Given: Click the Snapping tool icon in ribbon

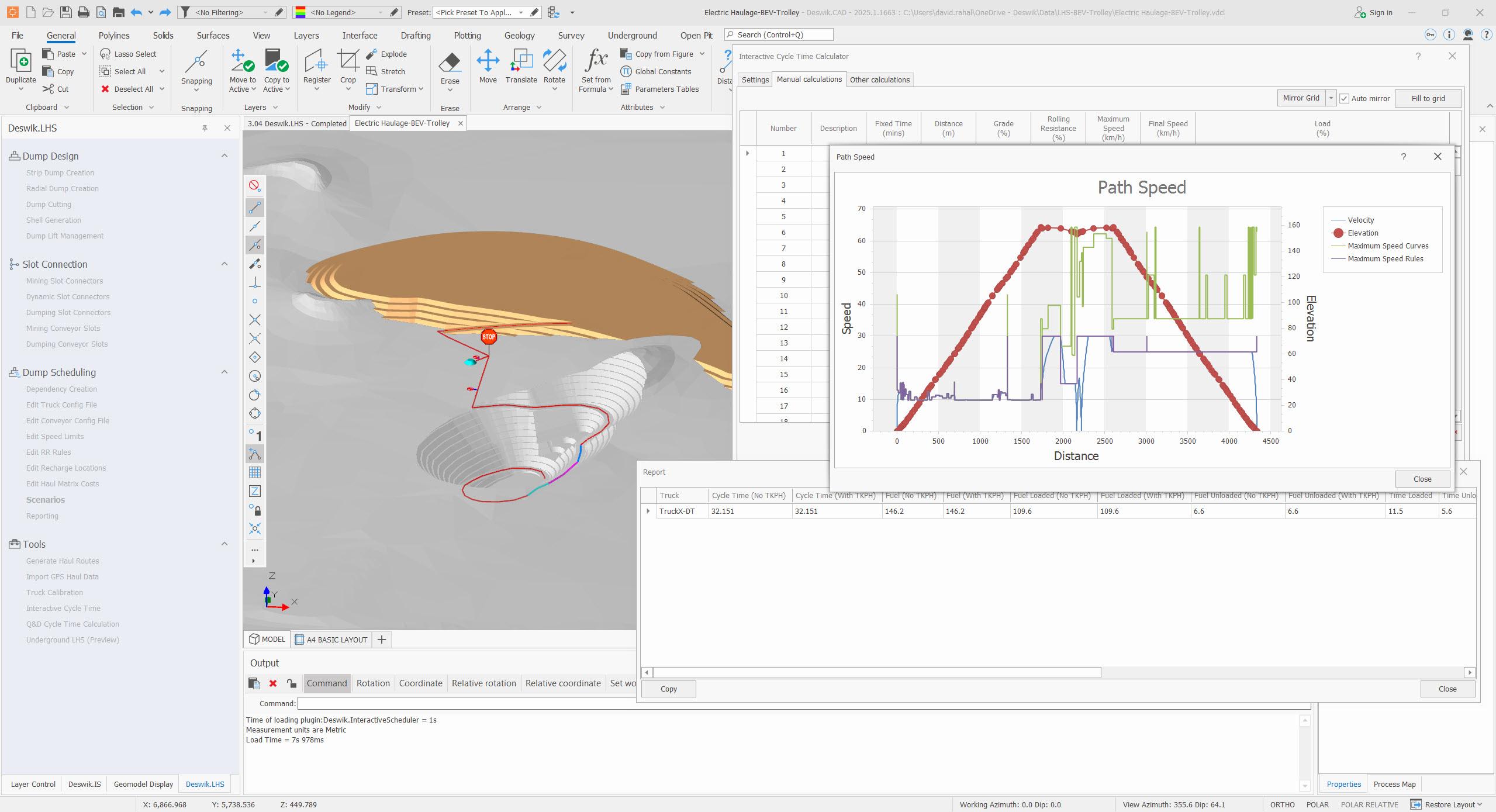Looking at the screenshot, I should click(x=196, y=62).
